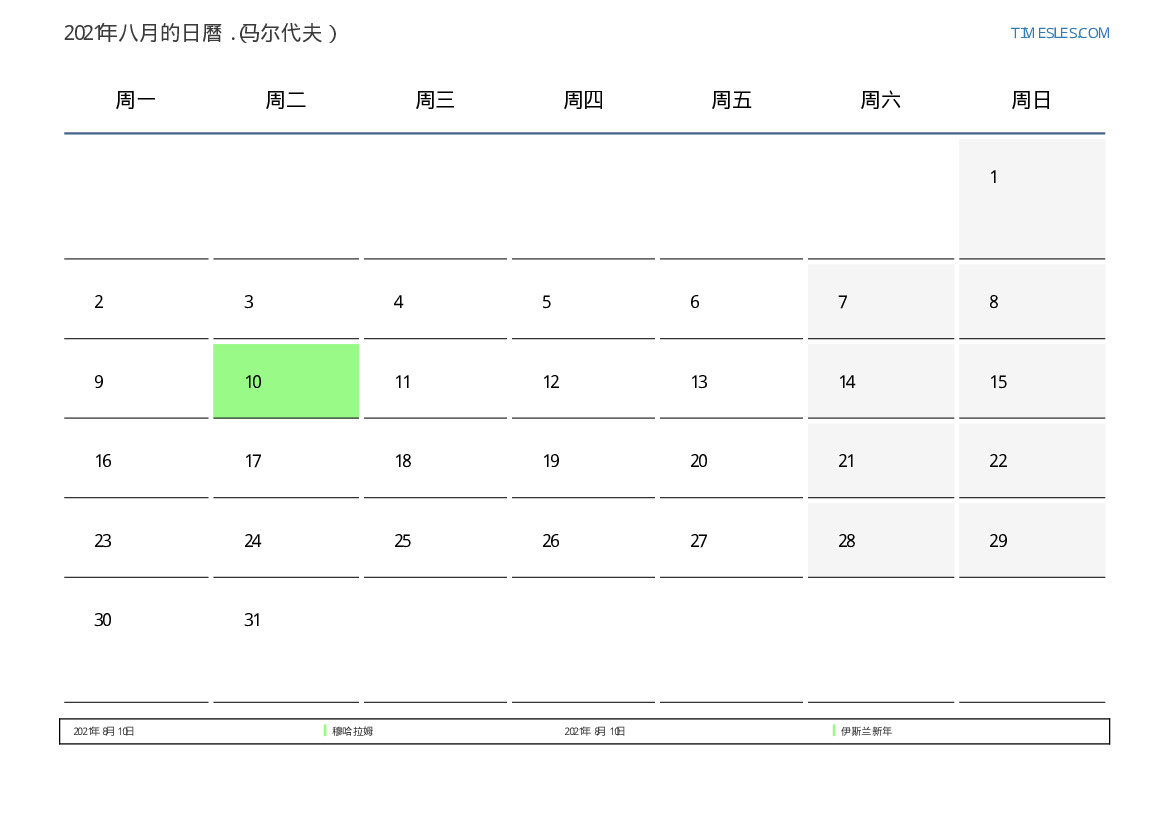This screenshot has height=827, width=1169.
Task: Choose day 17 in the calendar
Action: (x=286, y=461)
